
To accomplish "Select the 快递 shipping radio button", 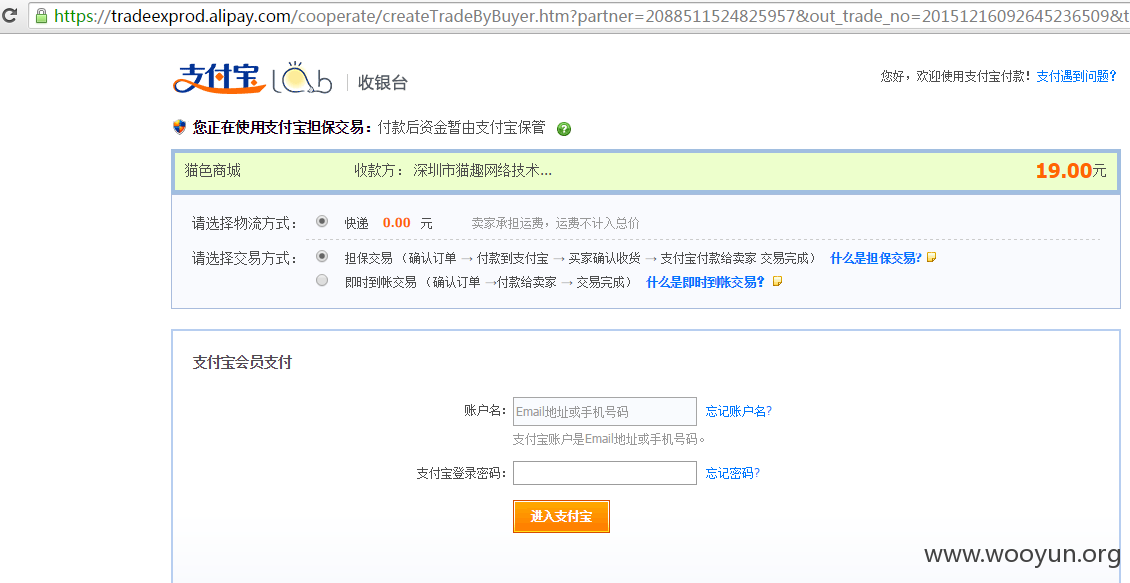I will (x=322, y=221).
